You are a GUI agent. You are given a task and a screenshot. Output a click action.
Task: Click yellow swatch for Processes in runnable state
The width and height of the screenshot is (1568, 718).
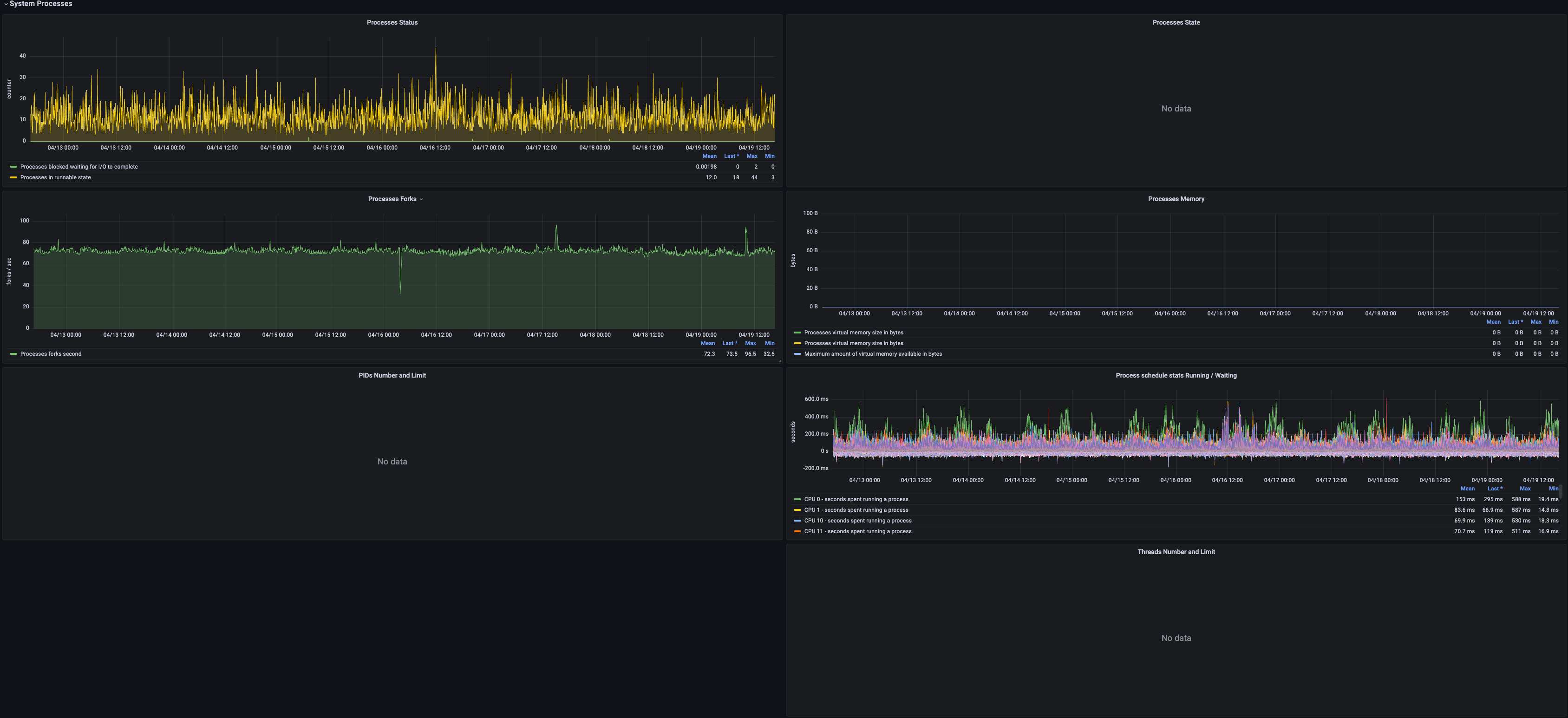(13, 178)
